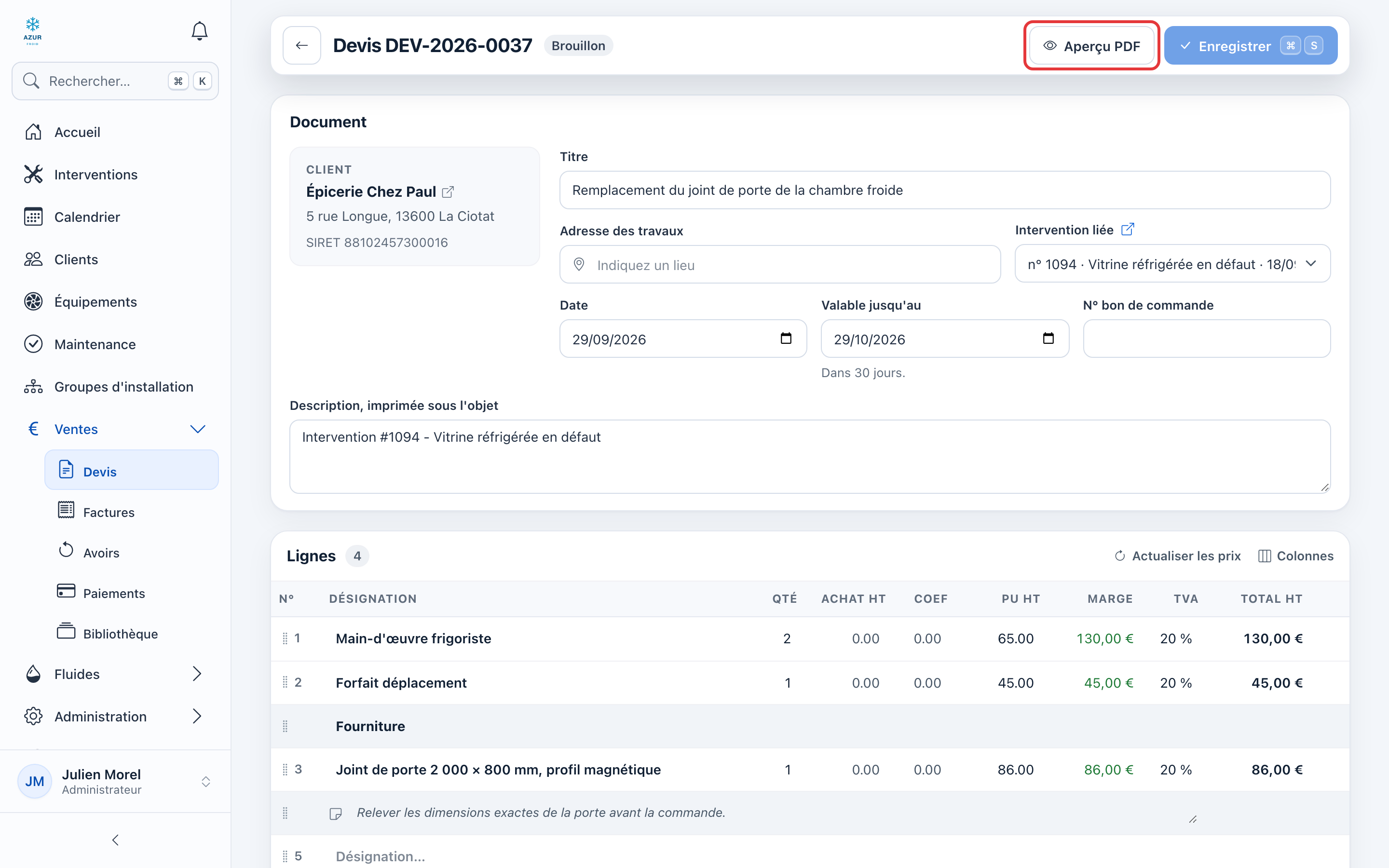Open the notifications bell

pos(199,31)
